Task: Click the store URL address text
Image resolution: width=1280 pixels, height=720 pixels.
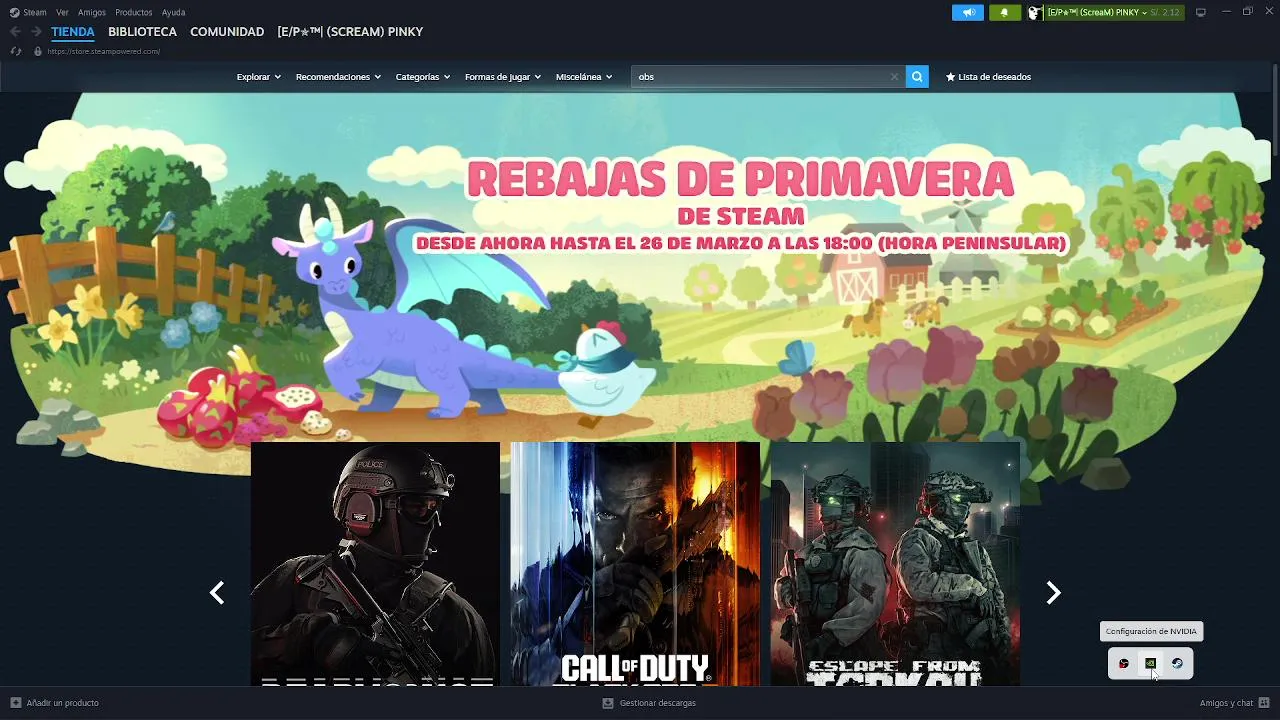Action: [x=103, y=51]
